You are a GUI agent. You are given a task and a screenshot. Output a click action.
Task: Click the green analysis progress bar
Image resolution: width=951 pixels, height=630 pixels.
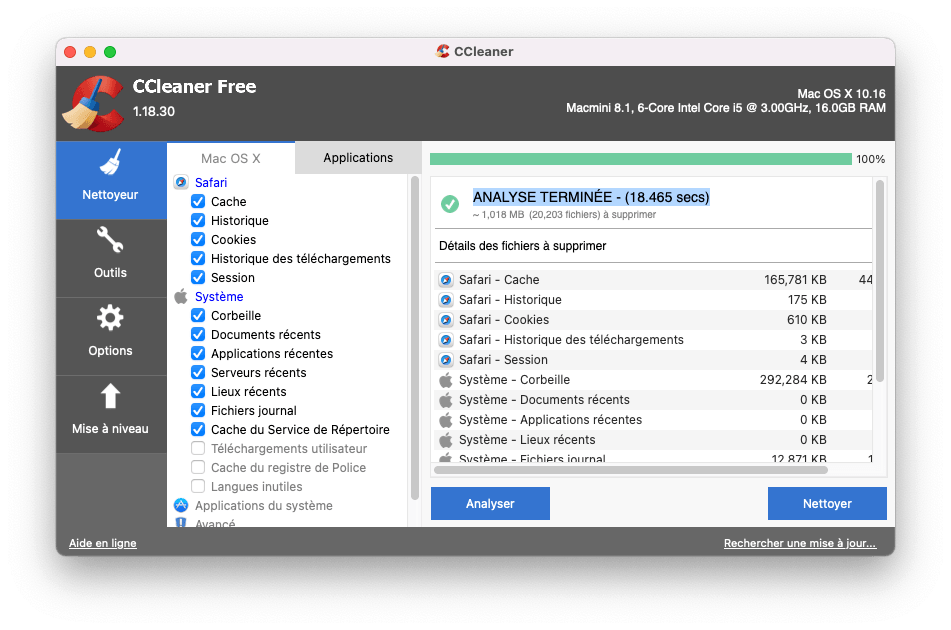640,159
